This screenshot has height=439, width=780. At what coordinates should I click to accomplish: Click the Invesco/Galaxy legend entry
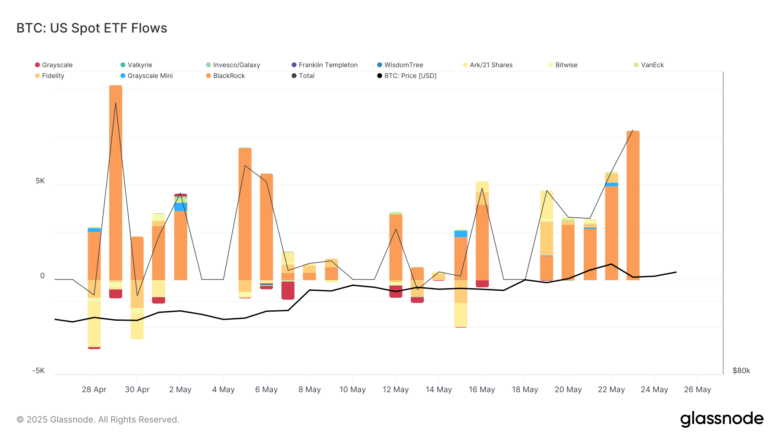(x=232, y=65)
